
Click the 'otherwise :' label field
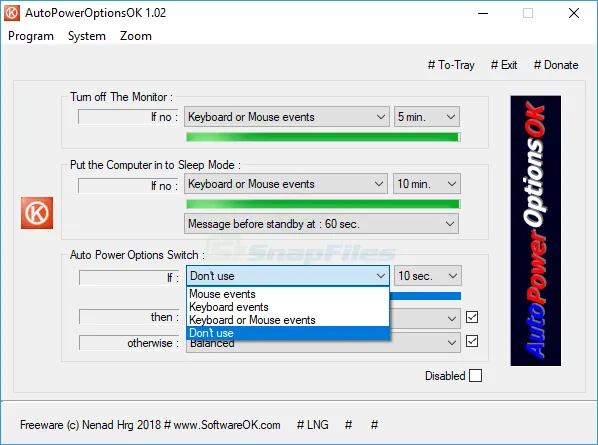[129, 343]
